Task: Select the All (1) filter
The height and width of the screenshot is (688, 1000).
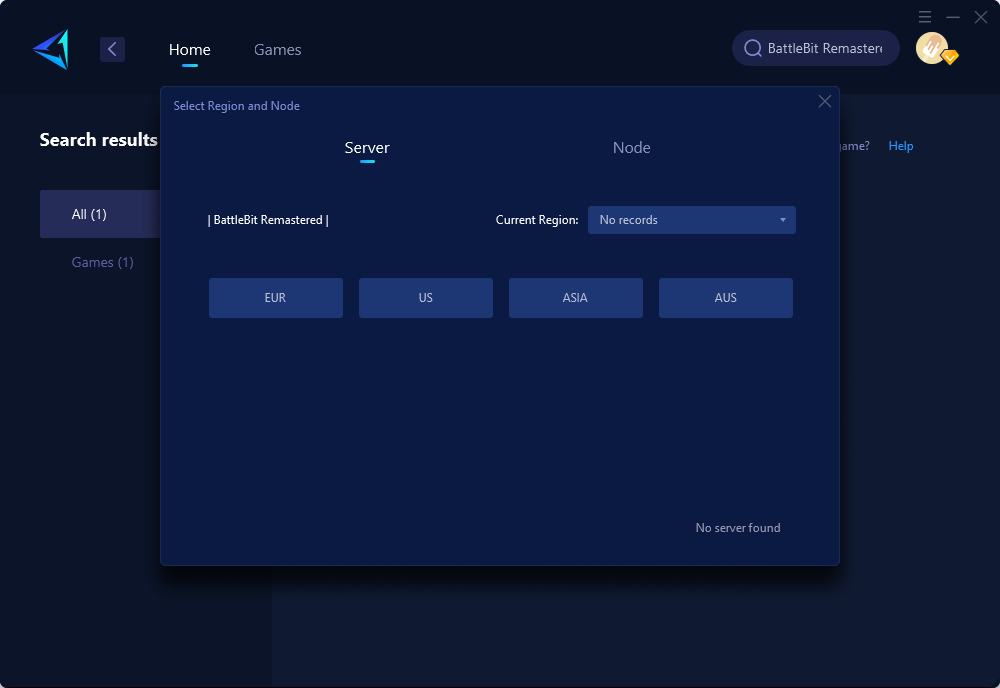Action: point(100,214)
